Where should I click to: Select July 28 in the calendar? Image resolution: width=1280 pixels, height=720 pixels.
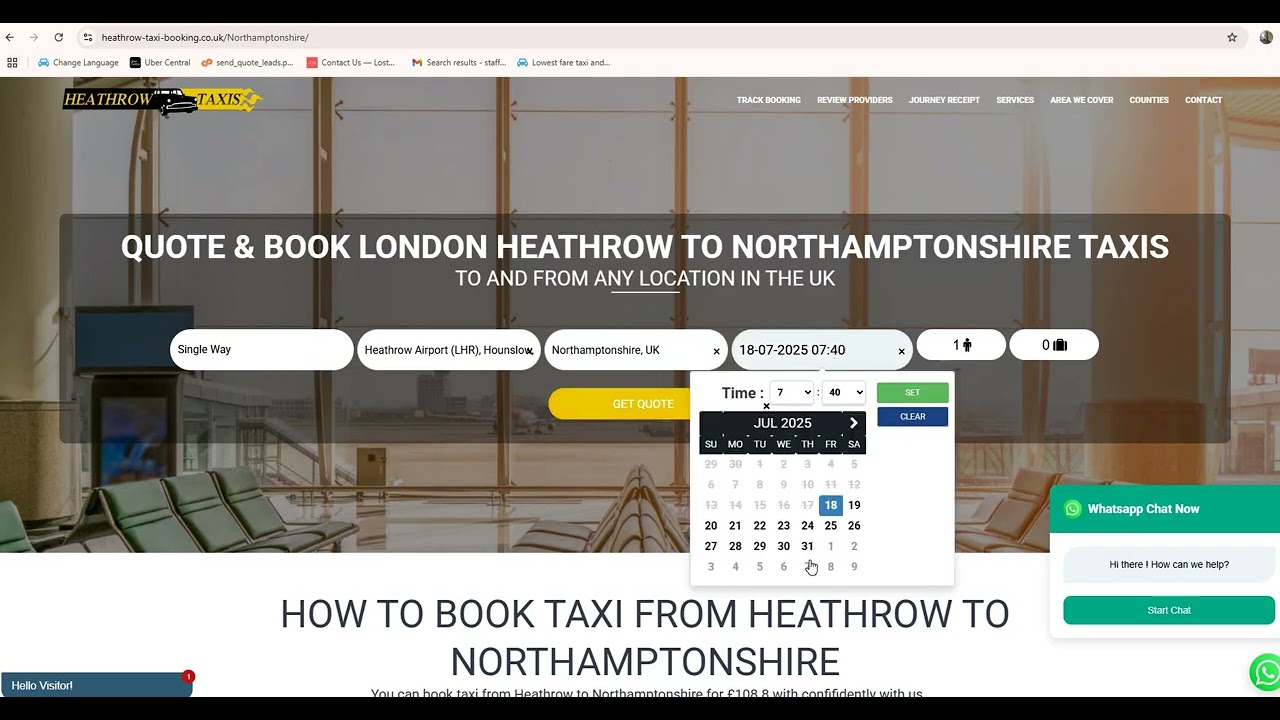pyautogui.click(x=735, y=546)
